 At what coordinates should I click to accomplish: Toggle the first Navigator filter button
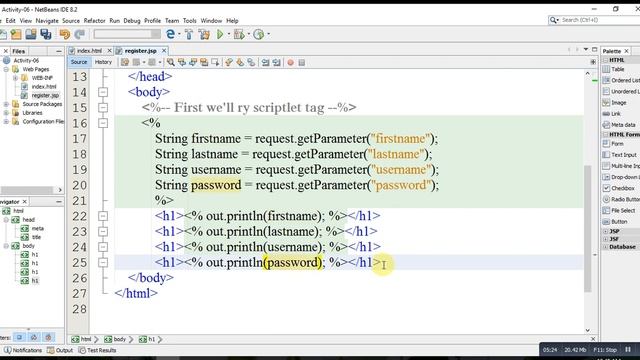click(x=19, y=338)
